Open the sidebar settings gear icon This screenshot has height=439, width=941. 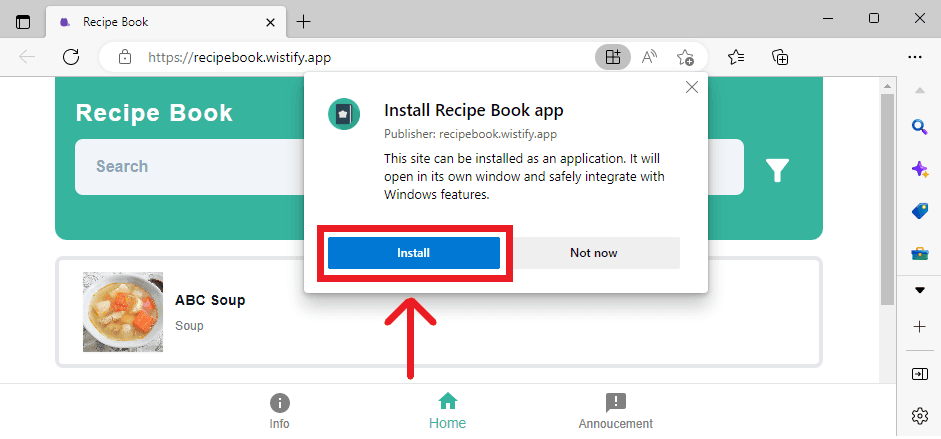pyautogui.click(x=919, y=416)
